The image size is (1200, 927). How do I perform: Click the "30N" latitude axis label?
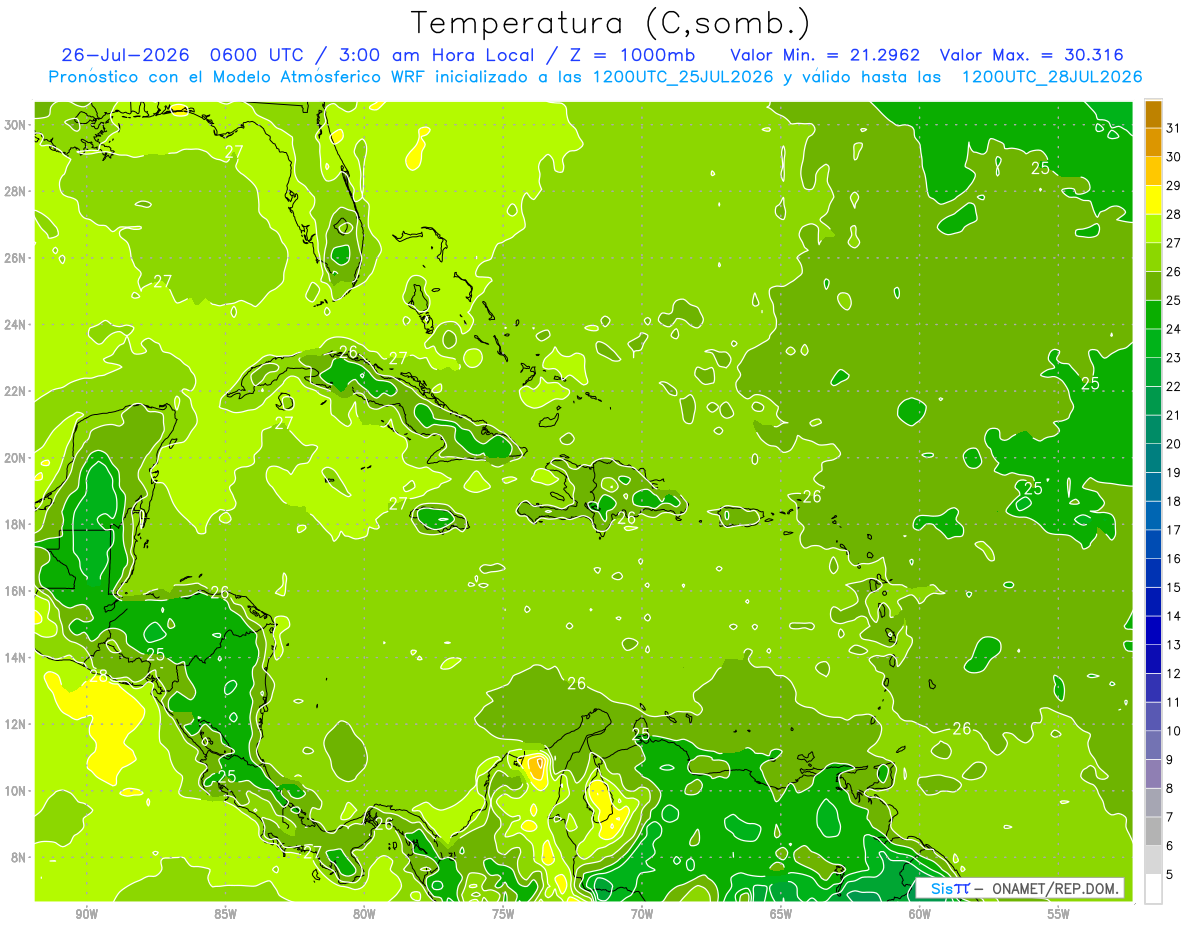[x=16, y=124]
